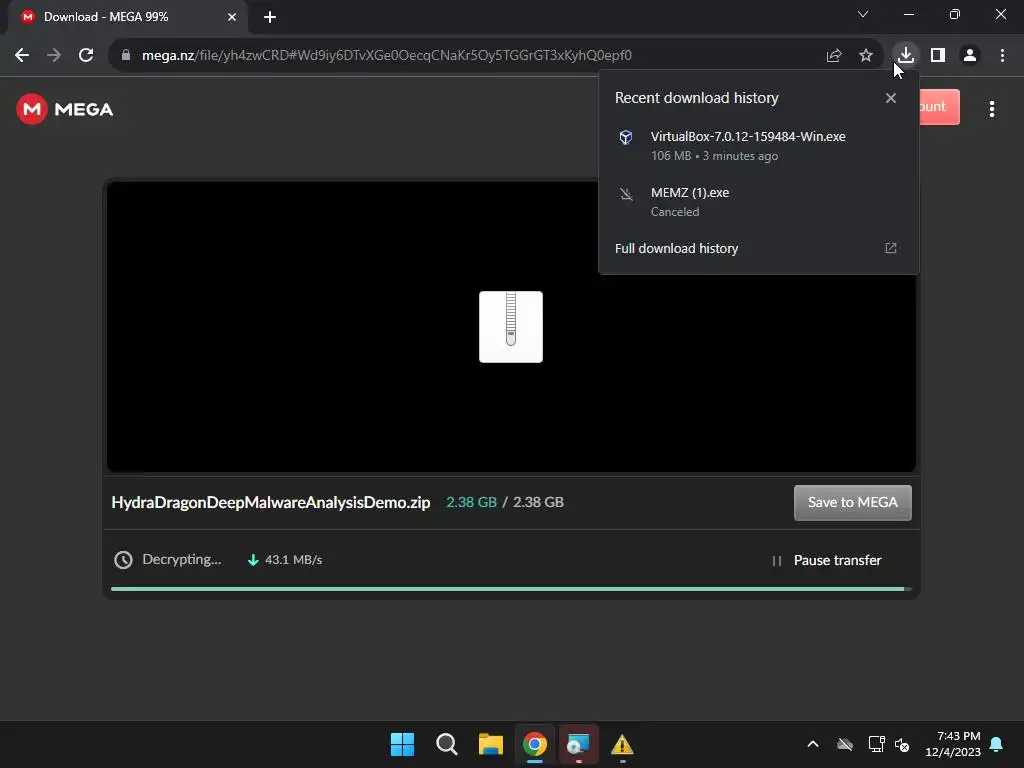
Task: Click the transfer progress bar
Action: [x=511, y=589]
